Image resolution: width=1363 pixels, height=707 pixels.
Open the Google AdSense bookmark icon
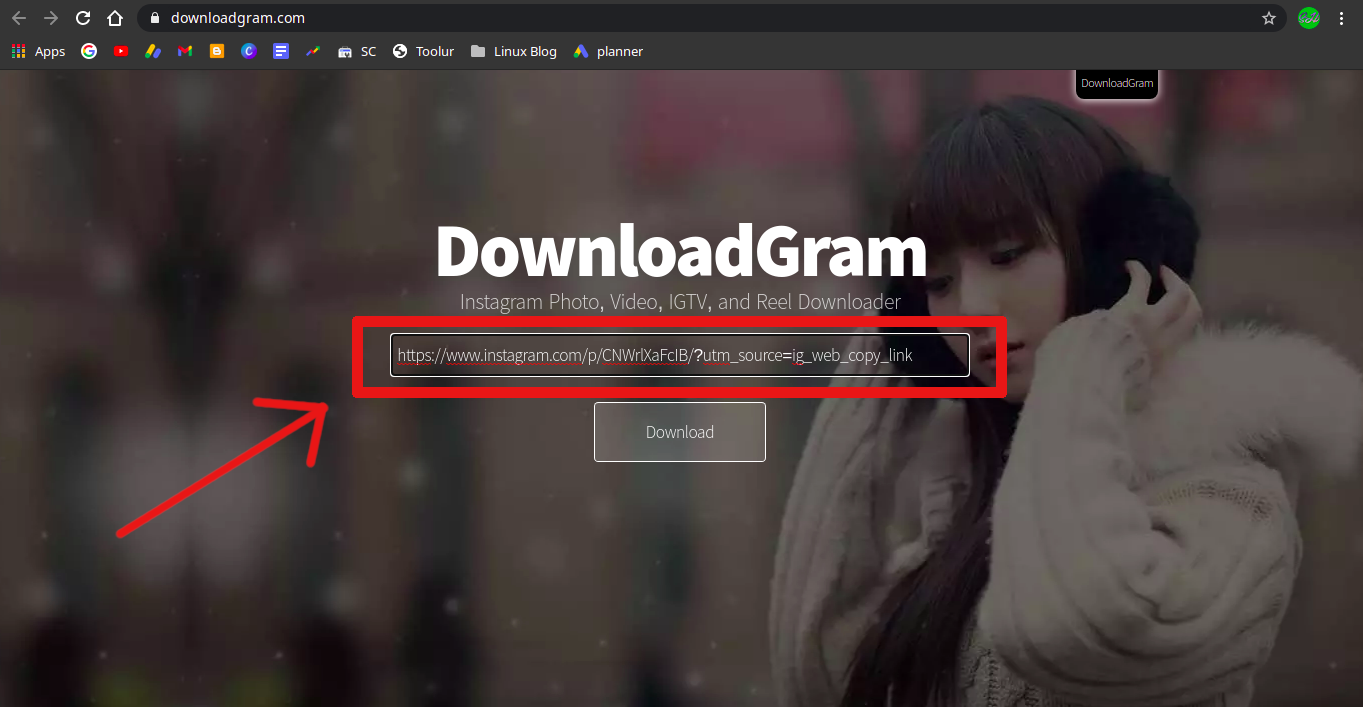pos(153,51)
